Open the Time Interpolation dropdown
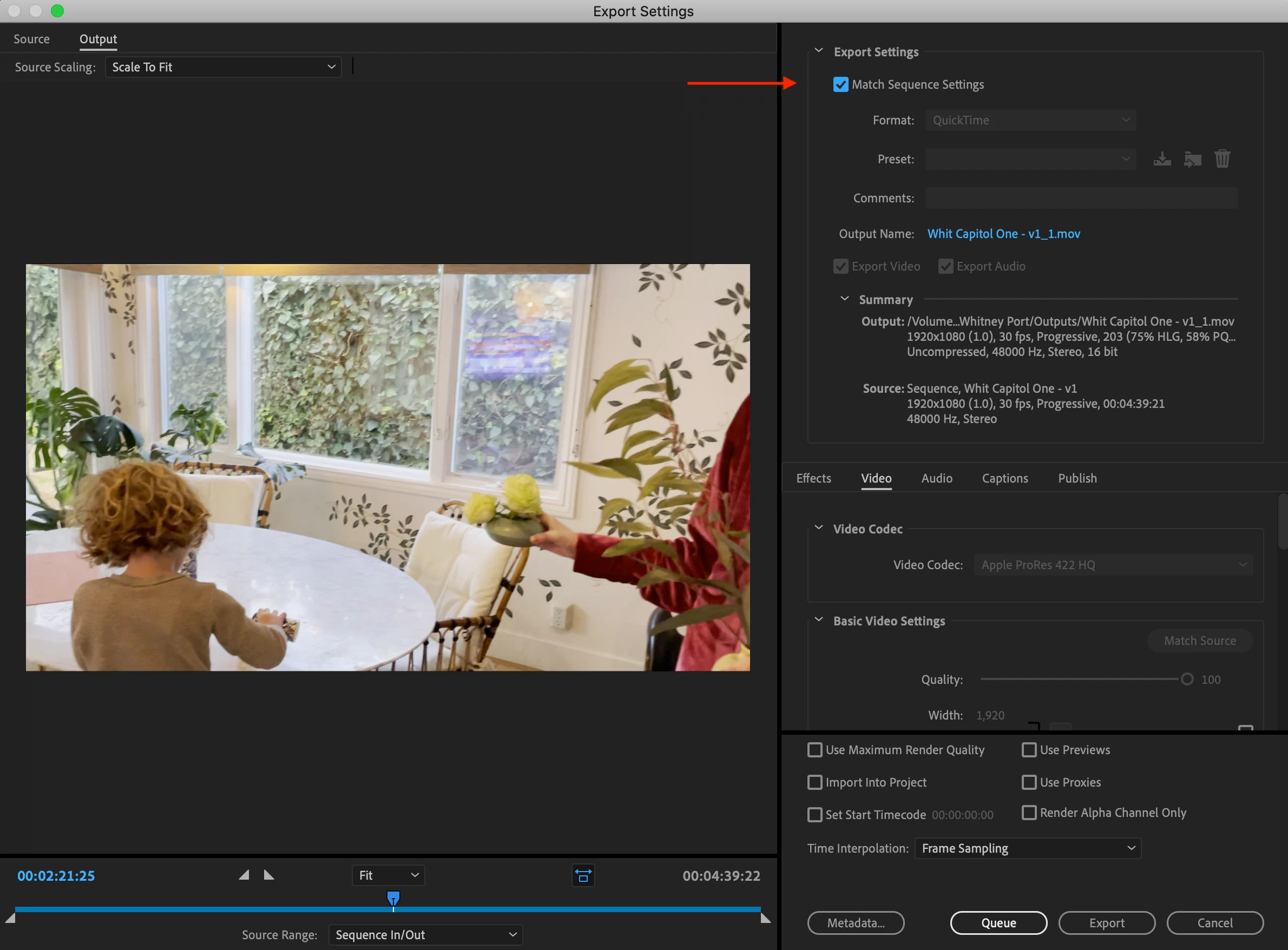The width and height of the screenshot is (1288, 950). tap(1027, 848)
